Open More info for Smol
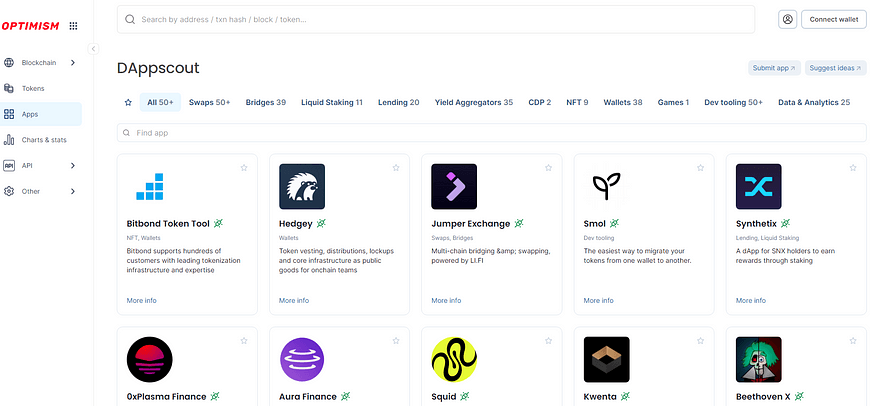Image resolution: width=875 pixels, height=406 pixels. 599,301
